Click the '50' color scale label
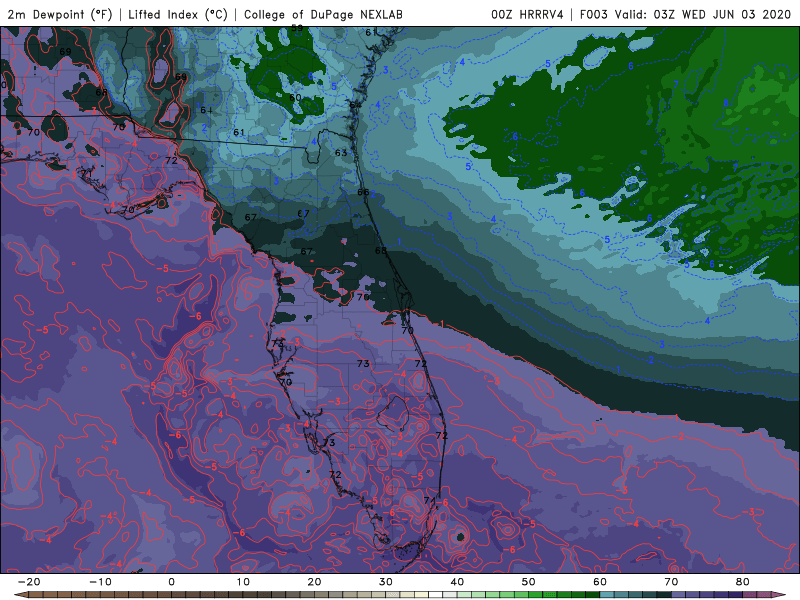This screenshot has height=600, width=800. (x=529, y=582)
